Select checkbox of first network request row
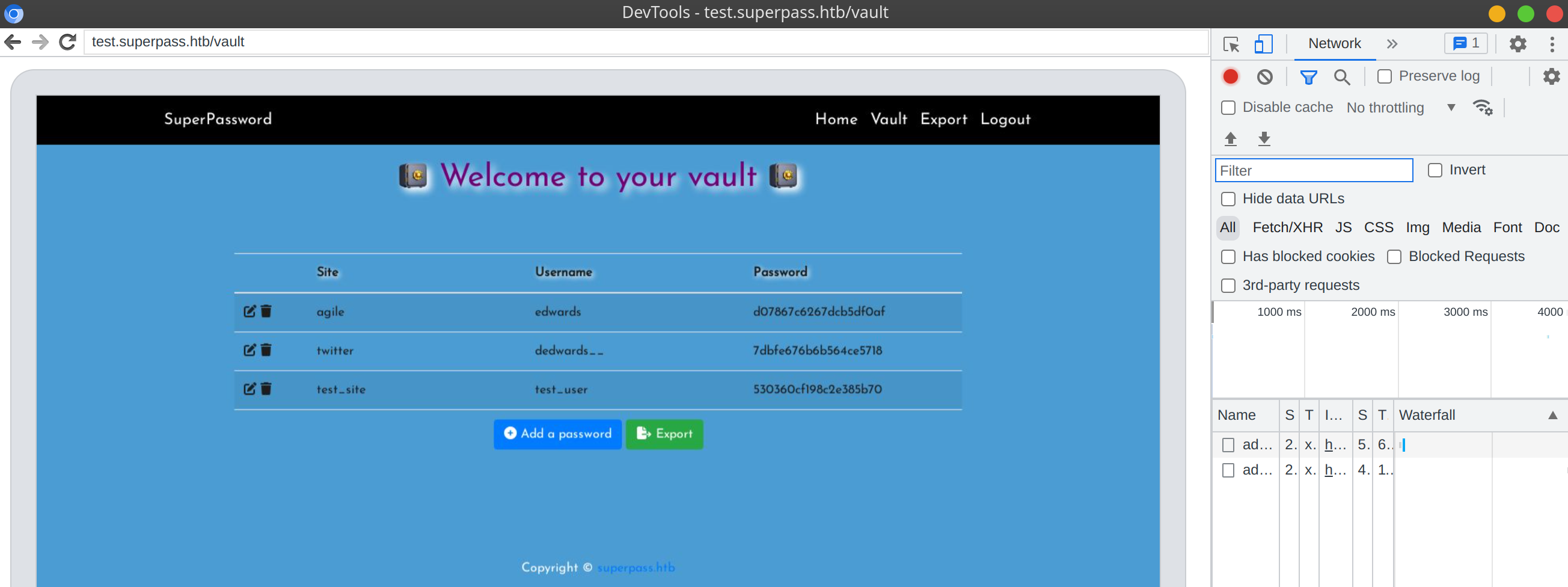The width and height of the screenshot is (1568, 587). [x=1228, y=445]
